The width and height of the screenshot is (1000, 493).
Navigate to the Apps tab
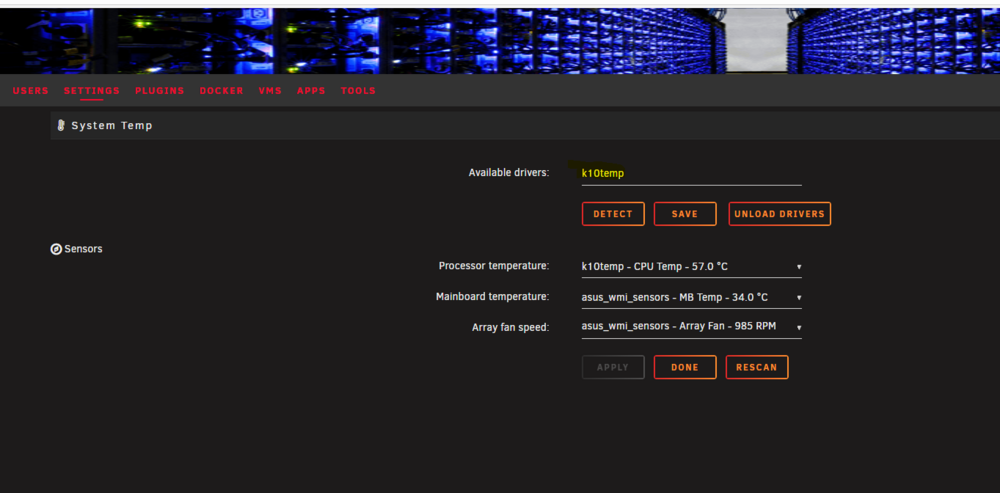[x=311, y=91]
